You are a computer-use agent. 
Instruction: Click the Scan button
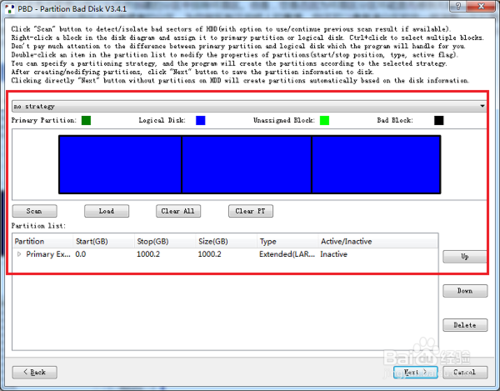(x=35, y=211)
